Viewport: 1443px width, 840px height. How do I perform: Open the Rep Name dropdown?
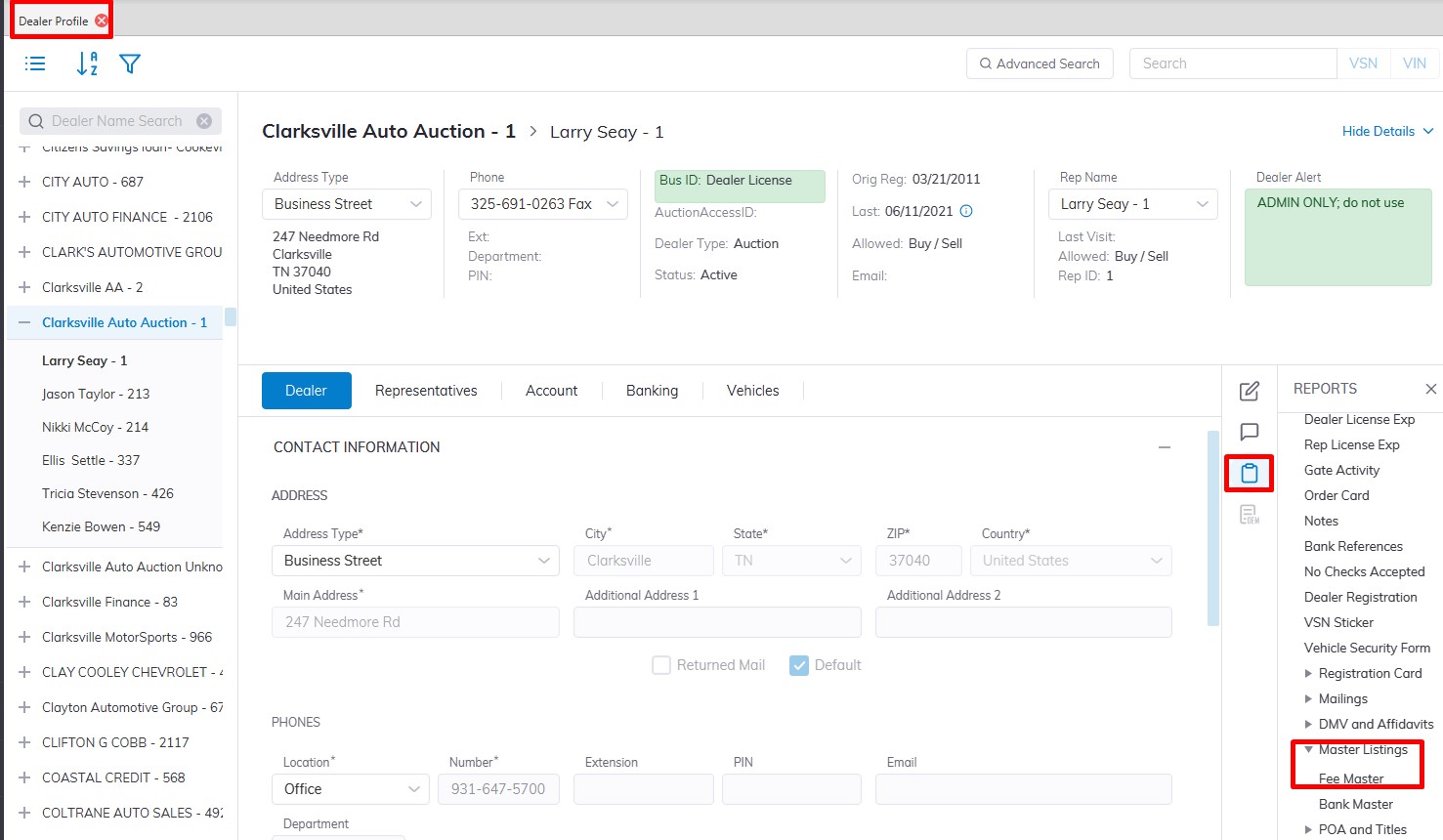pos(1132,204)
